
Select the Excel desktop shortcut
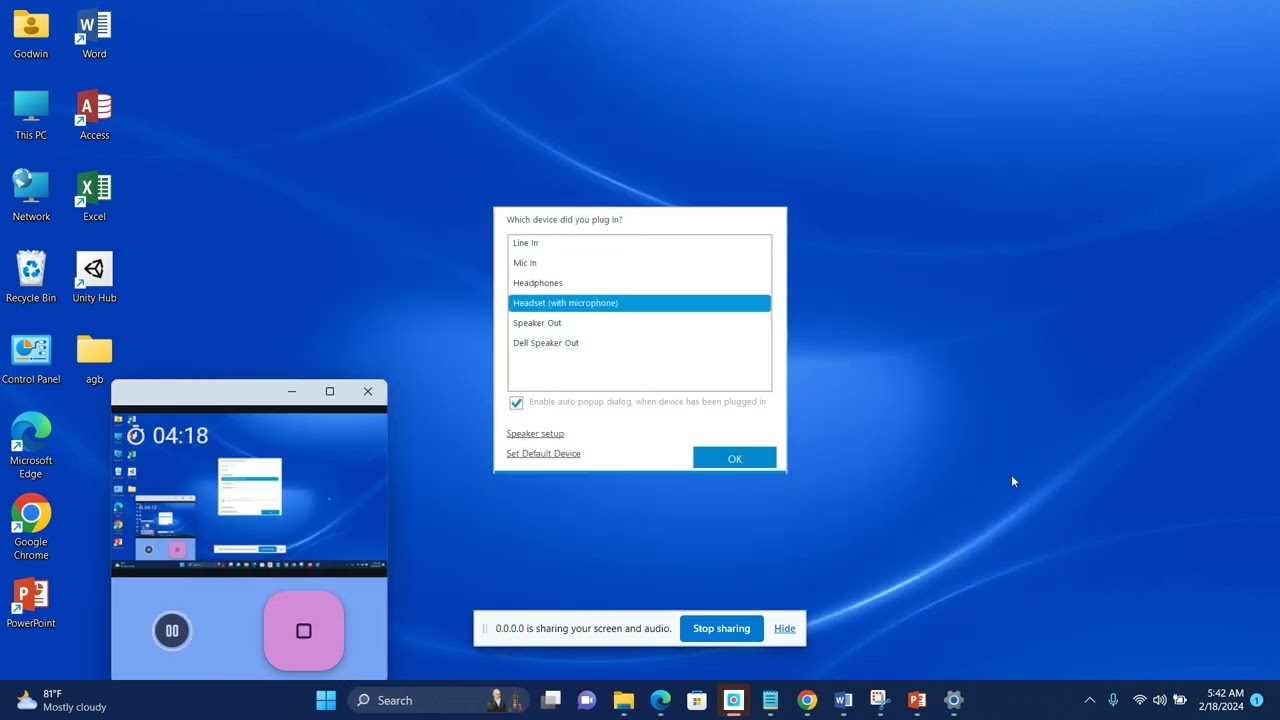94,196
